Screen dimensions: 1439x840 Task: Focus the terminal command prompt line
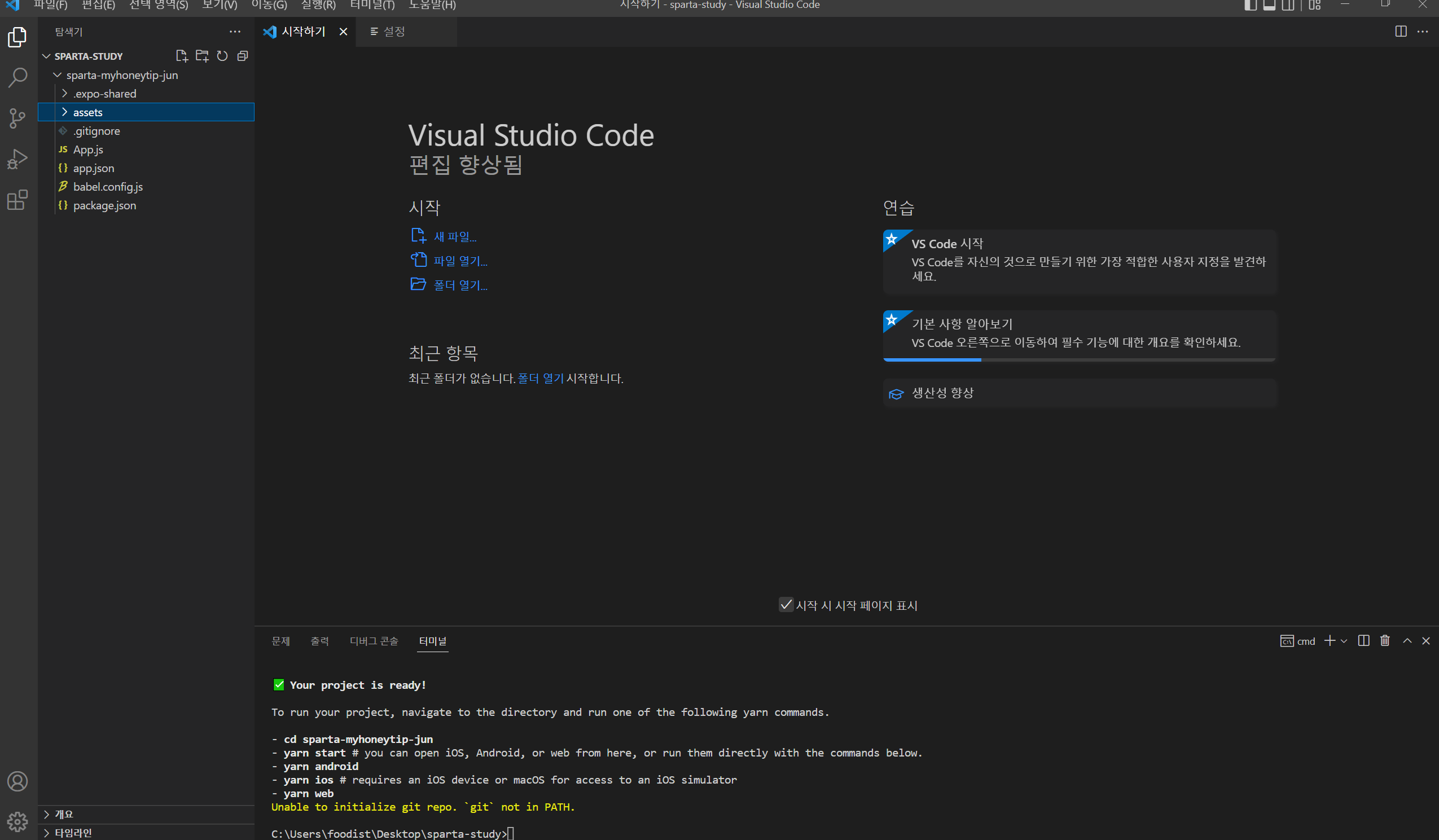tap(393, 833)
